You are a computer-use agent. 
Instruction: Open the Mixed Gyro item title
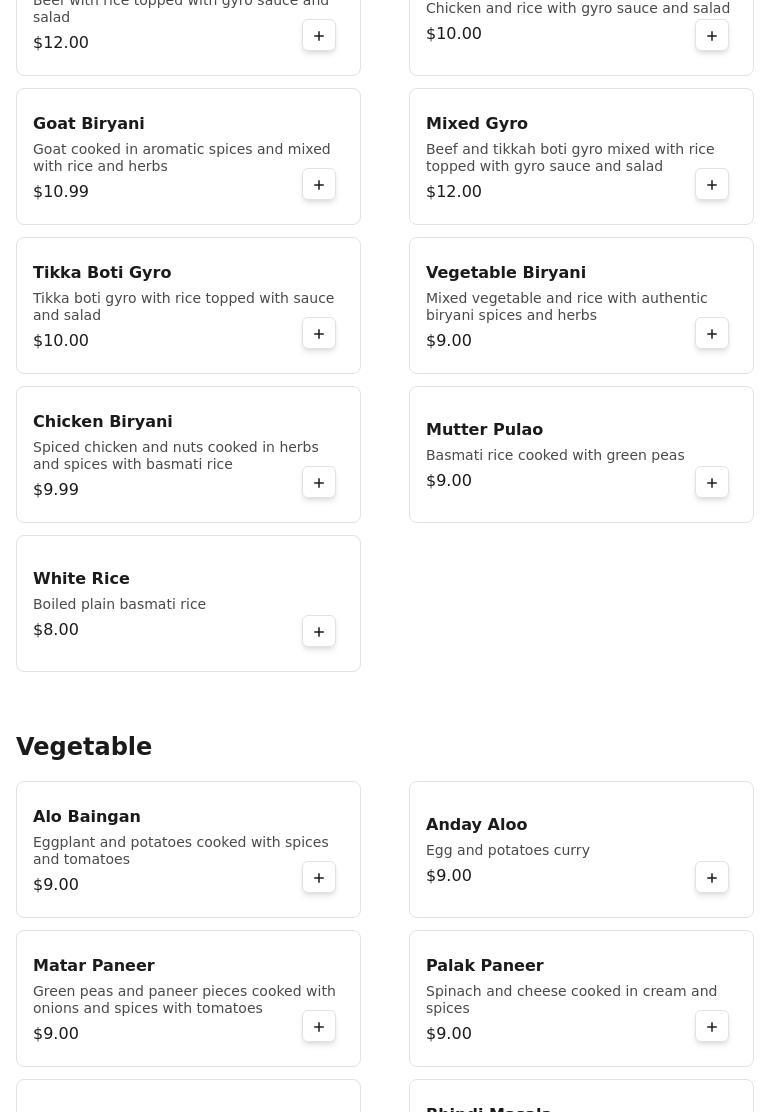[x=477, y=124]
